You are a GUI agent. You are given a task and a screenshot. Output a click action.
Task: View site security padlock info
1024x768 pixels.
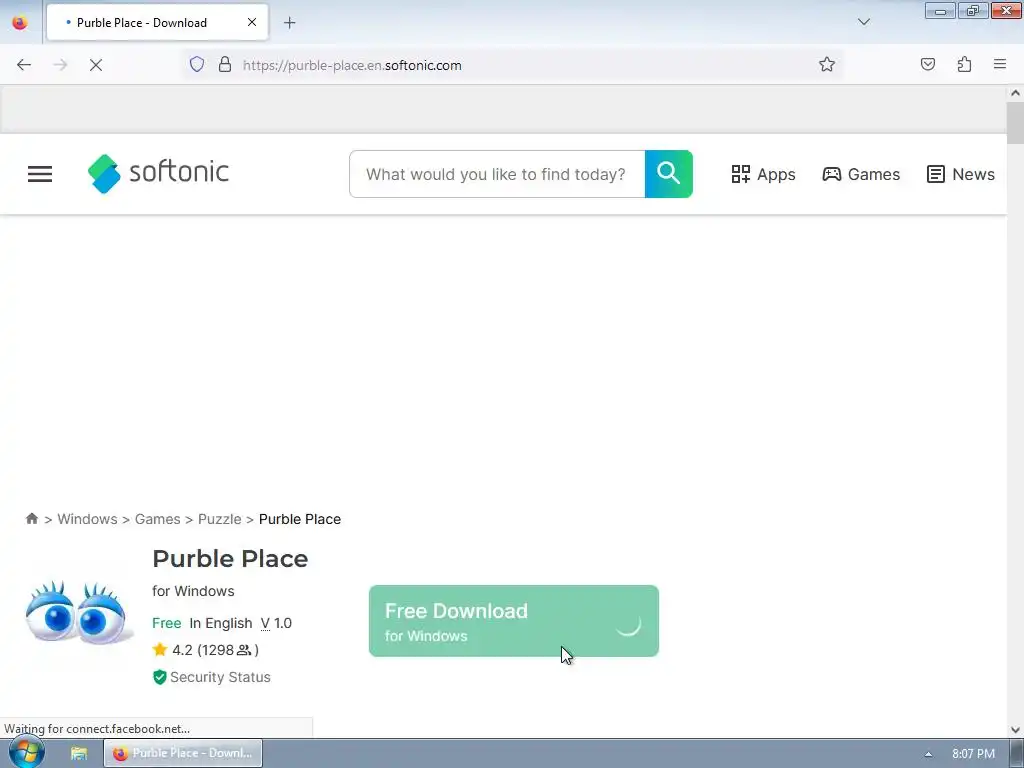225,65
